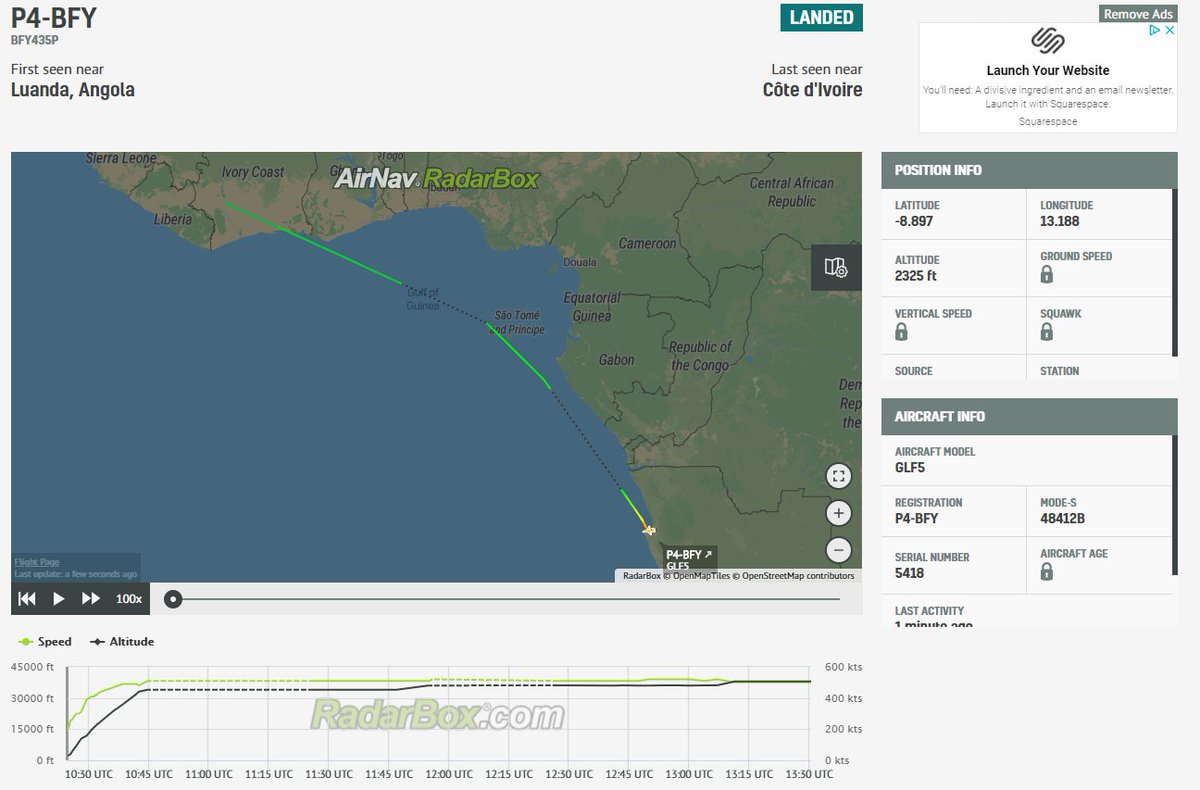Click the Launch Your Website ad headline
The height and width of the screenshot is (790, 1200).
(1048, 70)
